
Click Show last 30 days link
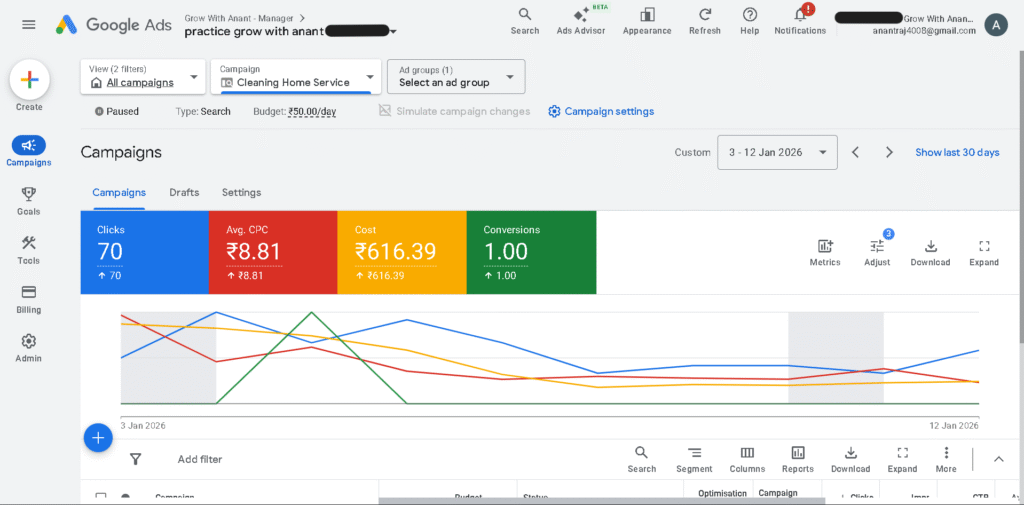957,152
